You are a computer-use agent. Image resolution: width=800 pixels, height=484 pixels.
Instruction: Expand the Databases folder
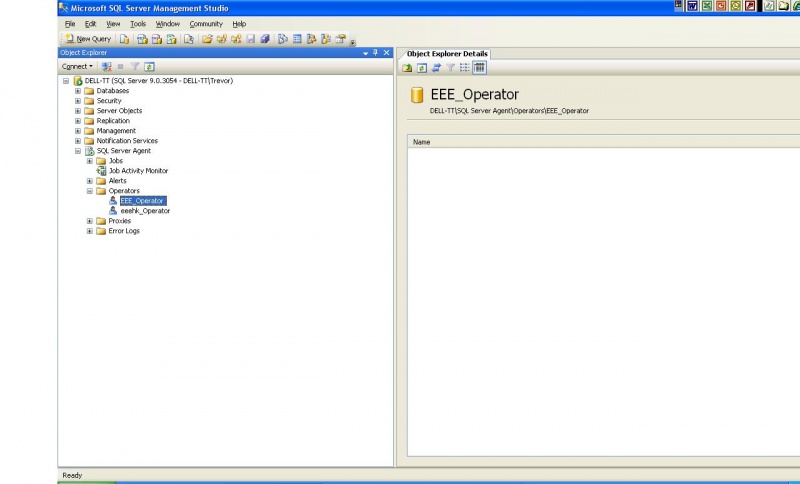[78, 91]
